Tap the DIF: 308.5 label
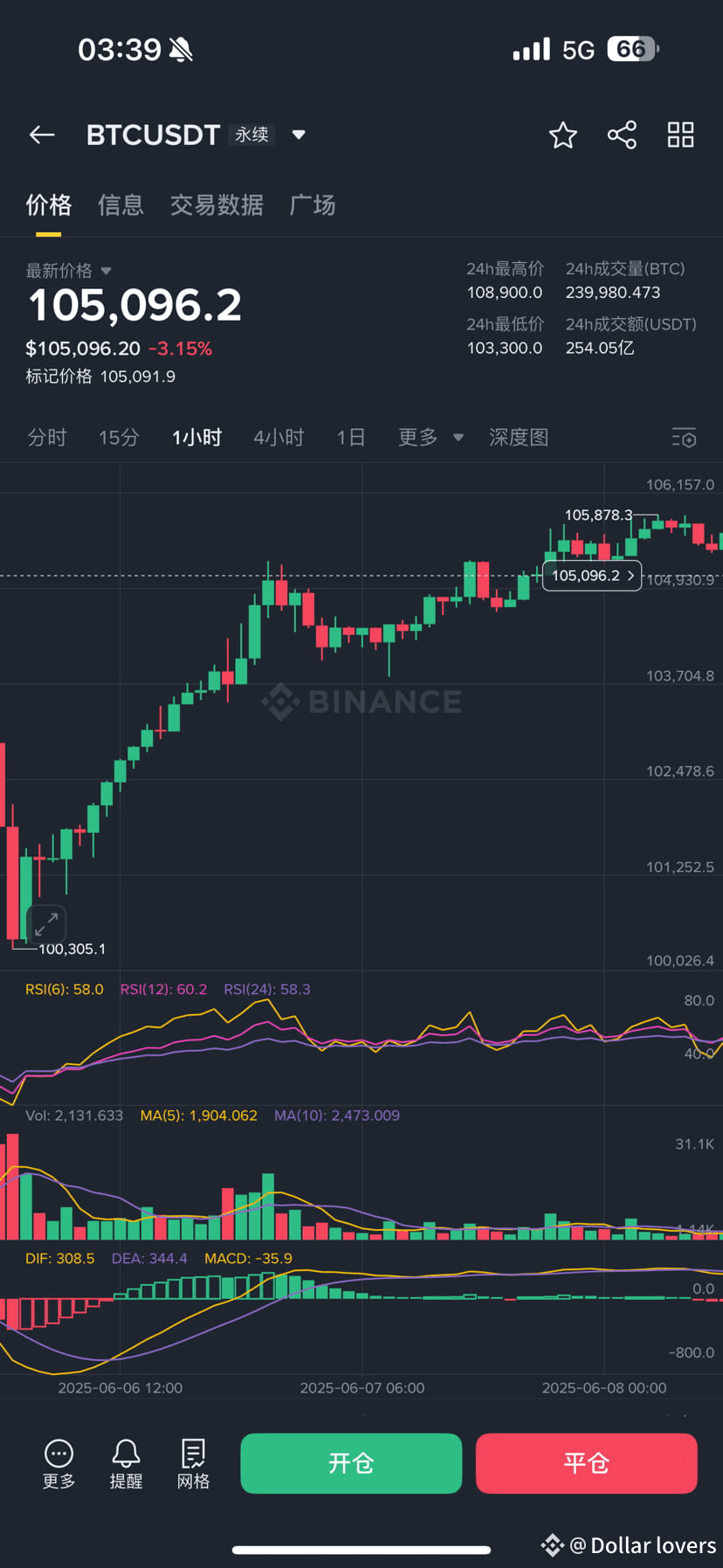Screen dimensions: 723x1568 pos(60,1259)
